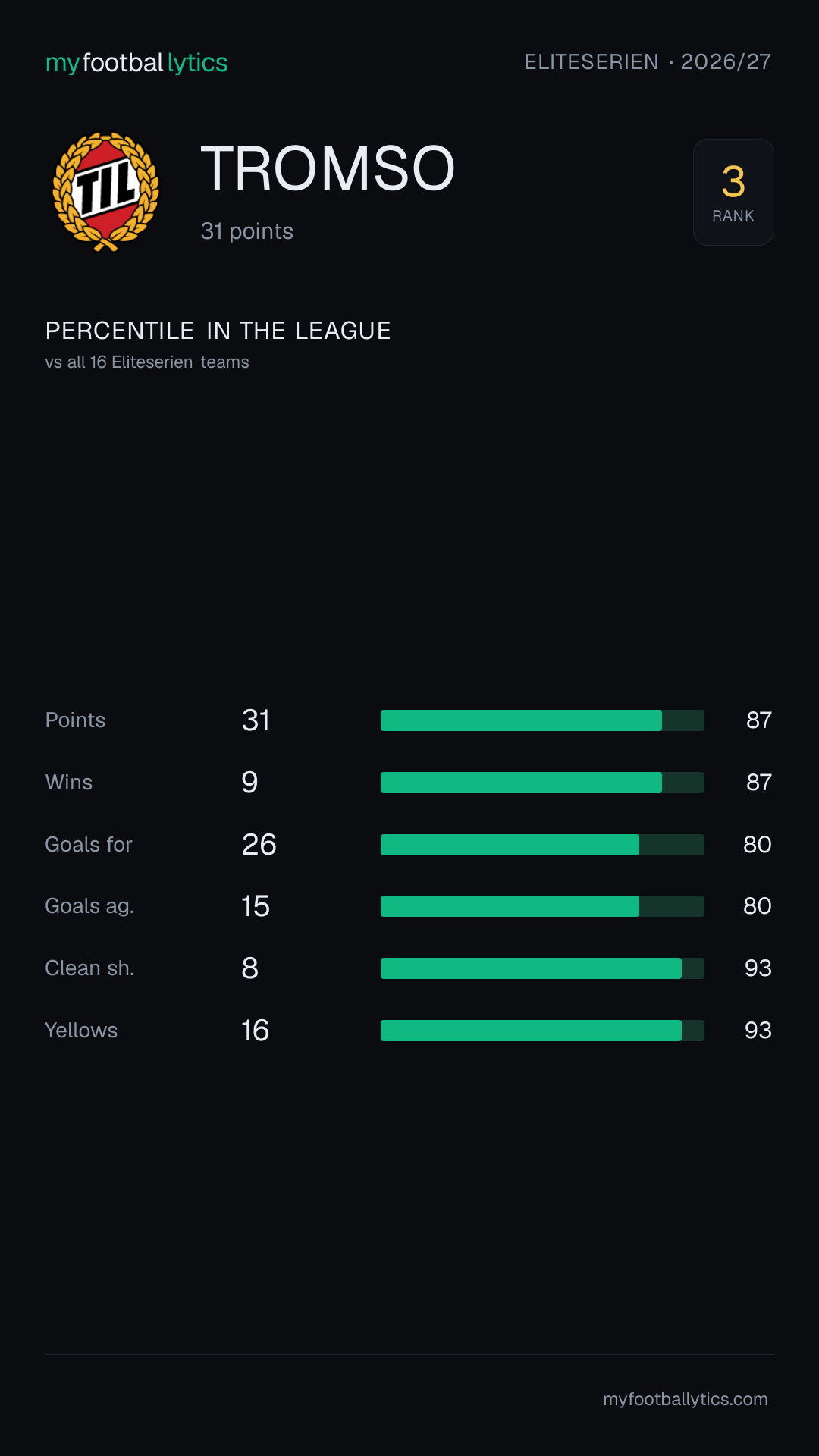The height and width of the screenshot is (1456, 819).
Task: Click the Goals ag. percentile number 80
Action: pyautogui.click(x=757, y=906)
